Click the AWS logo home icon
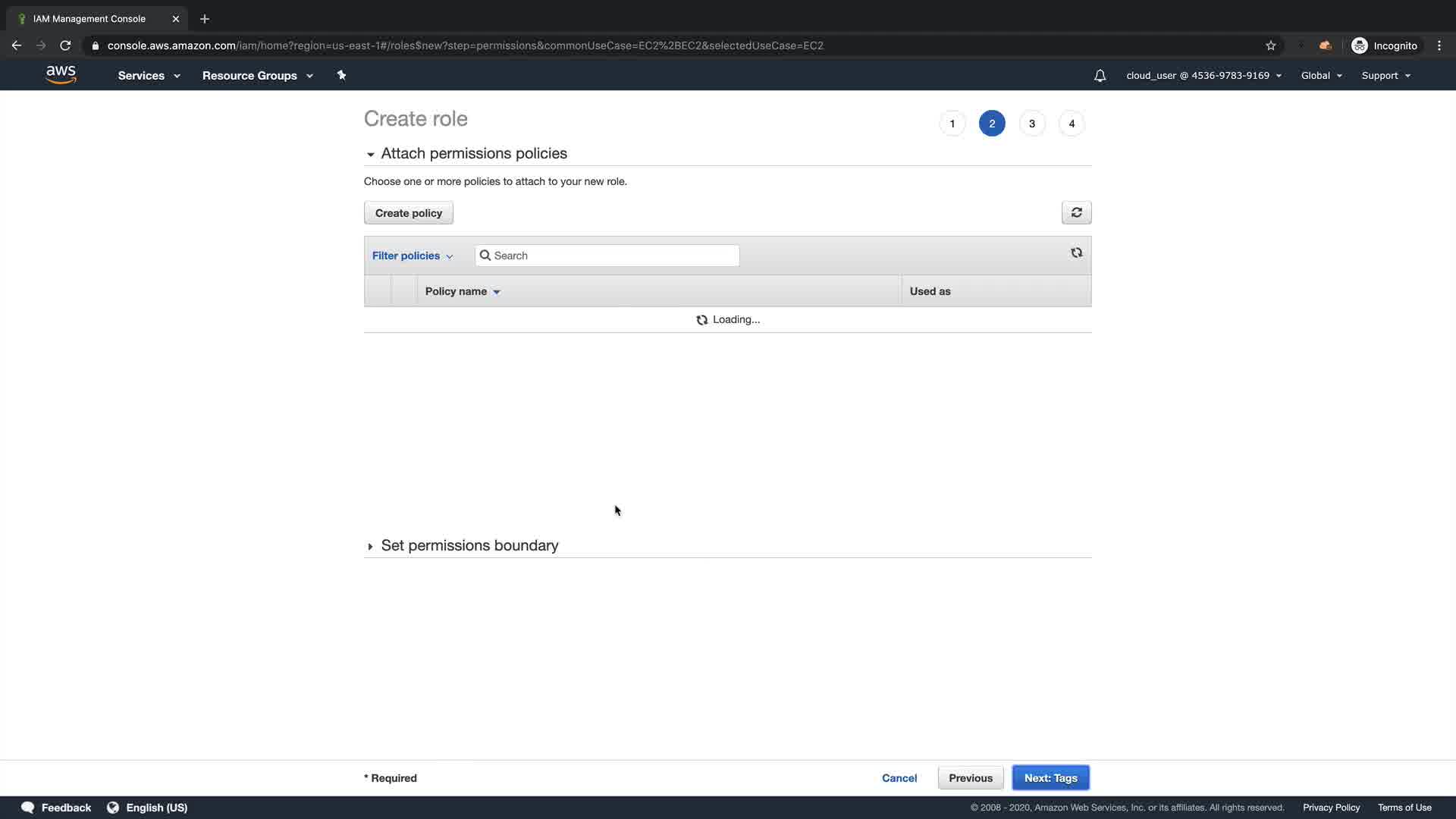Viewport: 1456px width, 819px height. tap(61, 74)
